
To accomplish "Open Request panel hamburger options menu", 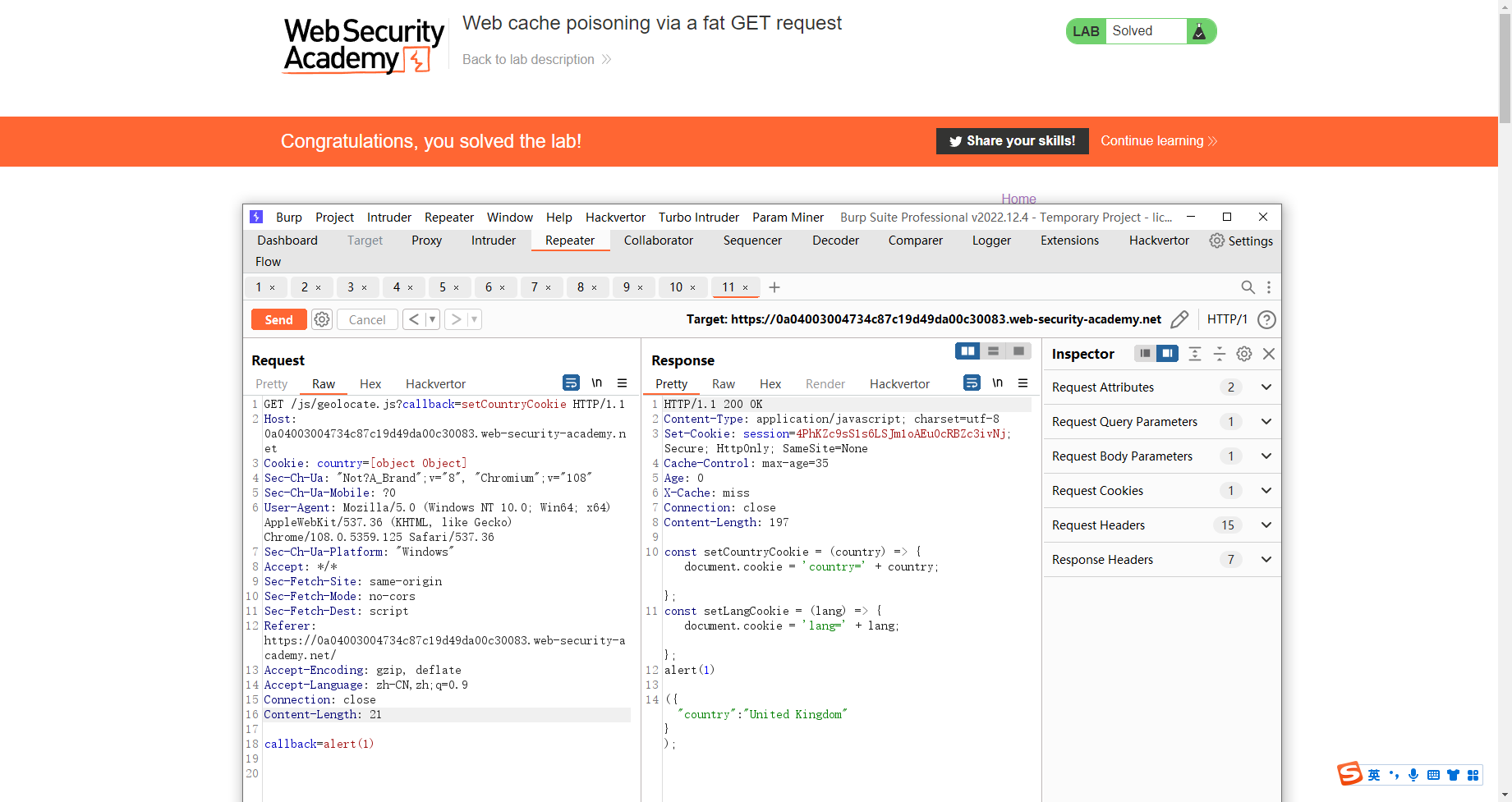I will pyautogui.click(x=623, y=383).
